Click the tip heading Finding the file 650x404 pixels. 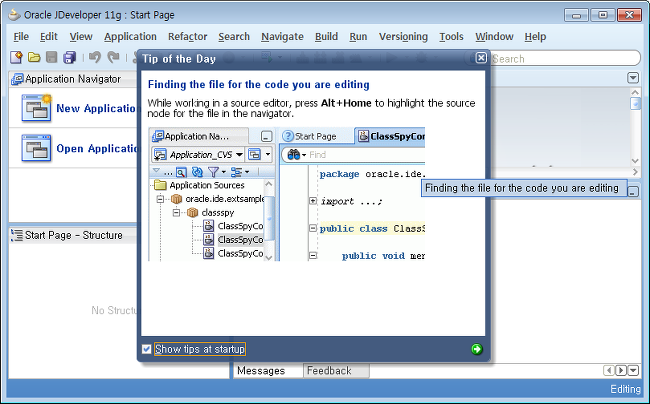pyautogui.click(x=259, y=85)
